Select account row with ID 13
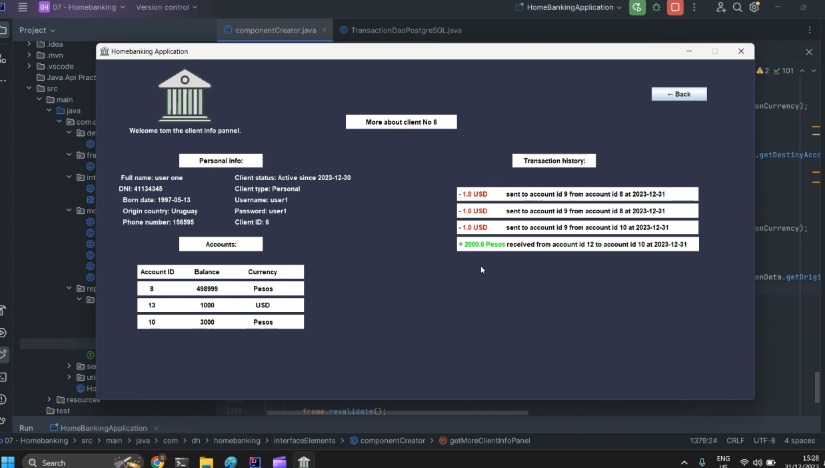Image resolution: width=825 pixels, height=468 pixels. point(220,305)
